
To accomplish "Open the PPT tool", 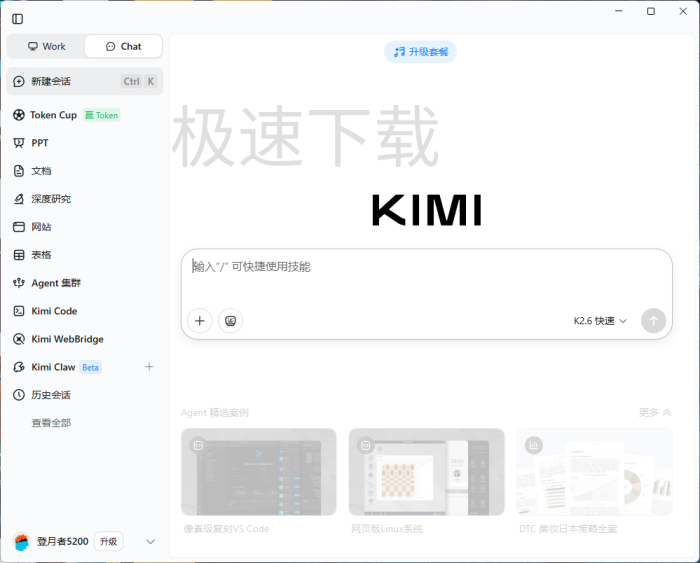I will [85, 143].
